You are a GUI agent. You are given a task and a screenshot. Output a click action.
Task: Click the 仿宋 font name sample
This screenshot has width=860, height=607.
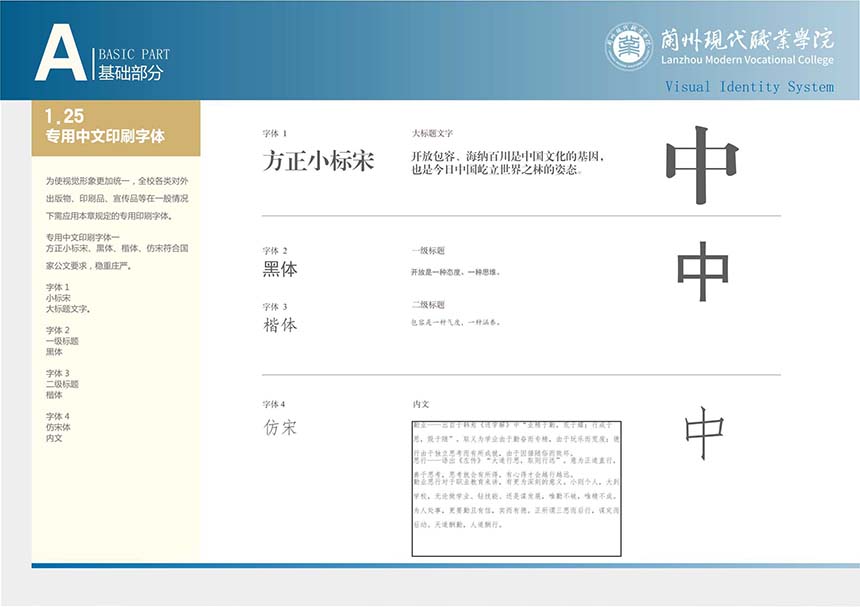[x=280, y=428]
